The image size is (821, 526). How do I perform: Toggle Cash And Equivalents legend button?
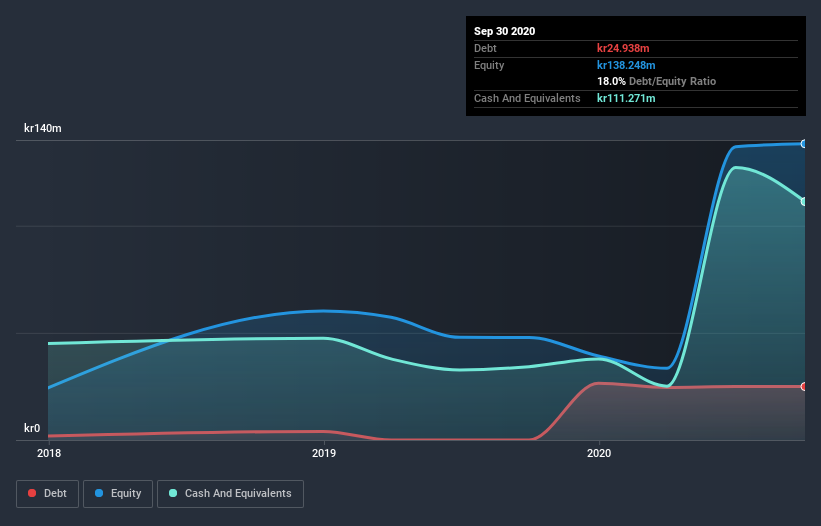[x=230, y=494]
